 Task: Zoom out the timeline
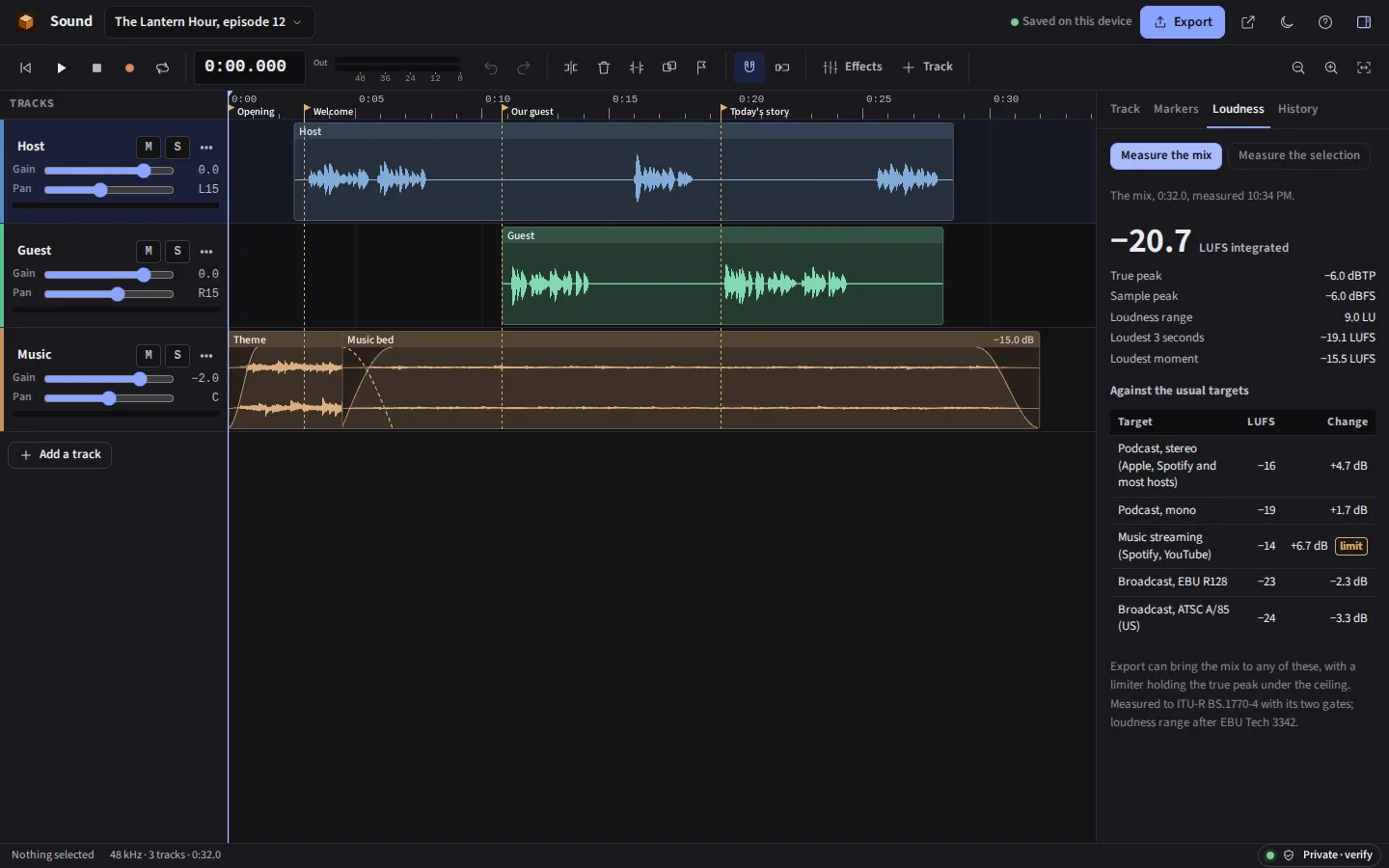pos(1298,68)
